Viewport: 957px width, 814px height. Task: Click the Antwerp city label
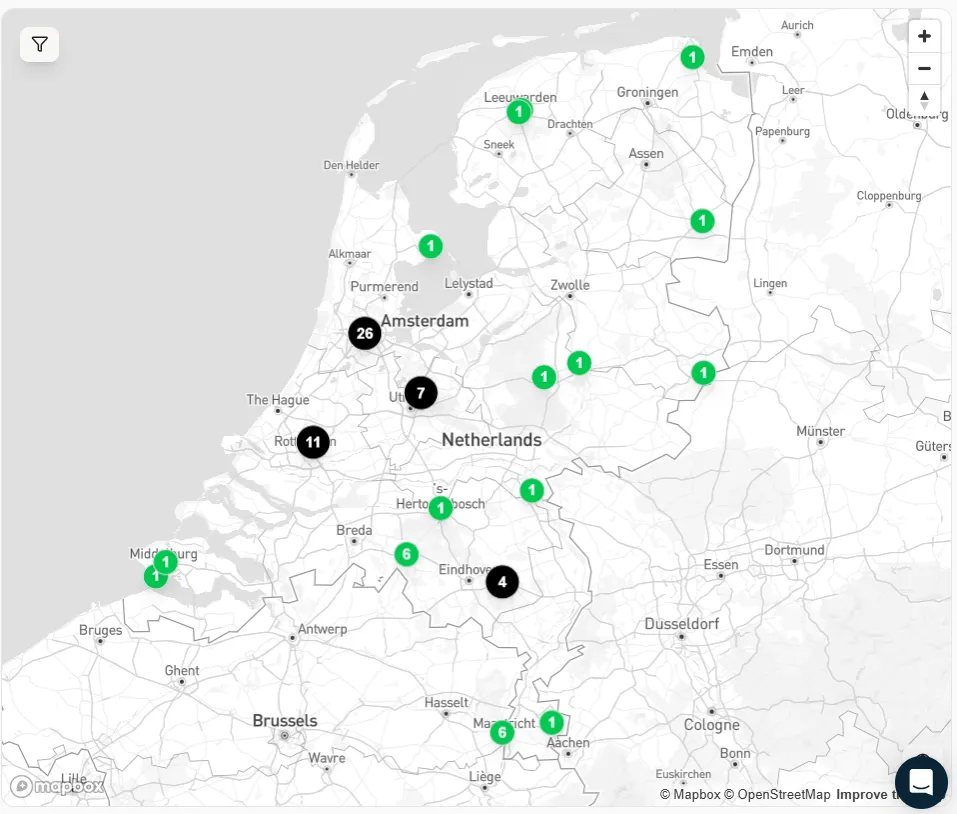click(x=322, y=629)
